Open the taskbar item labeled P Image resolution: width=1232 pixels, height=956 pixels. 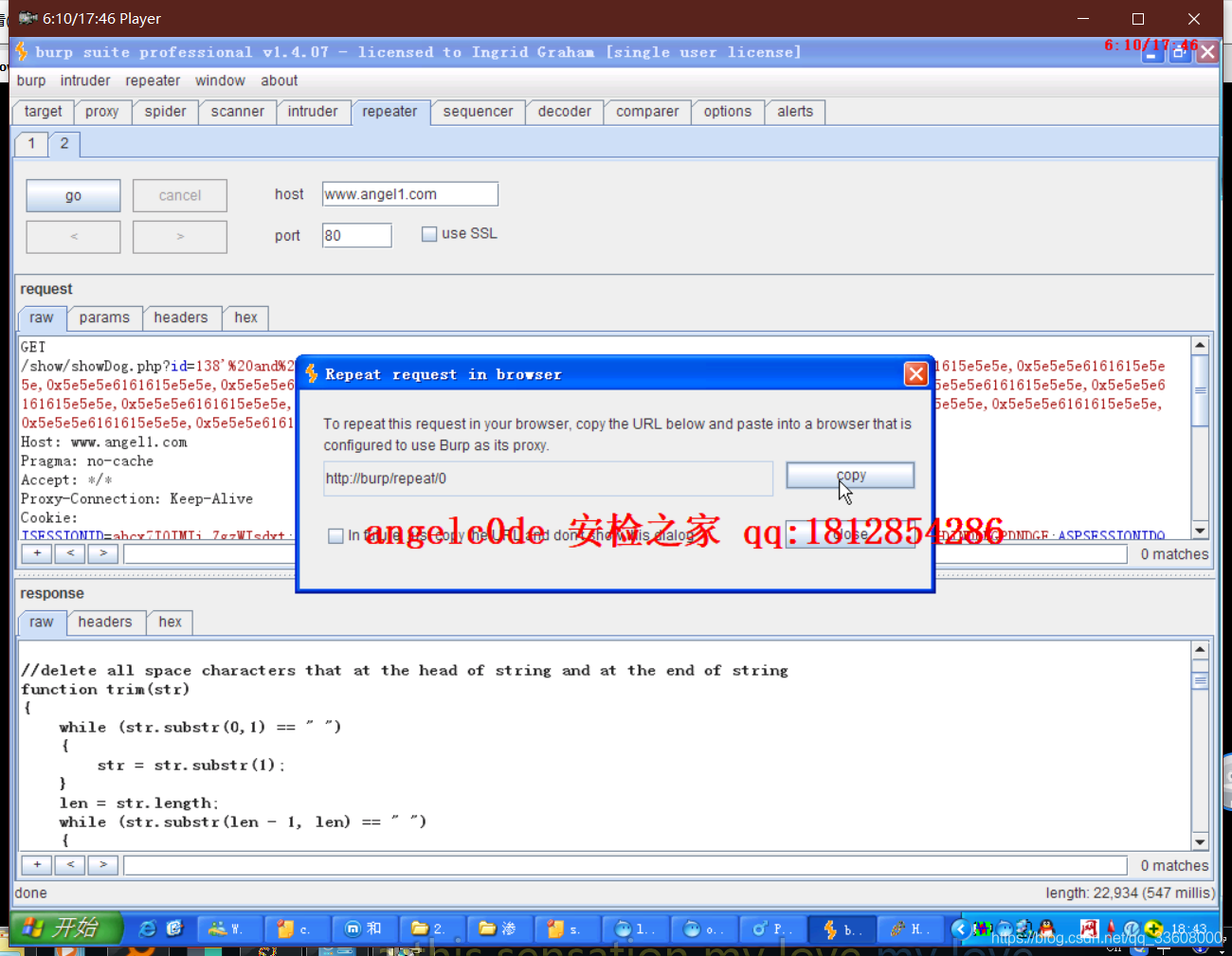[772, 929]
